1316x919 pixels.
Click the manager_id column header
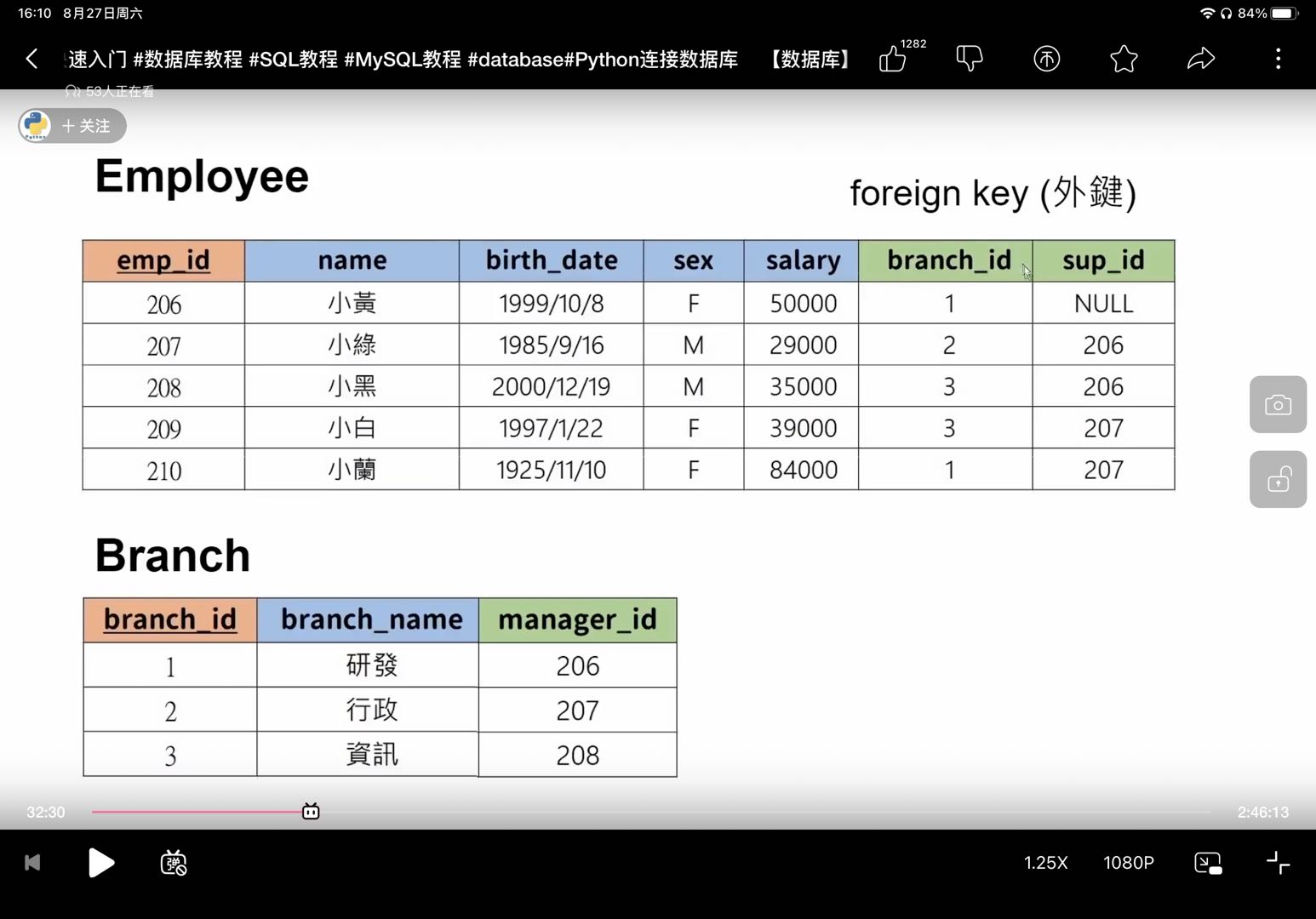(x=577, y=619)
